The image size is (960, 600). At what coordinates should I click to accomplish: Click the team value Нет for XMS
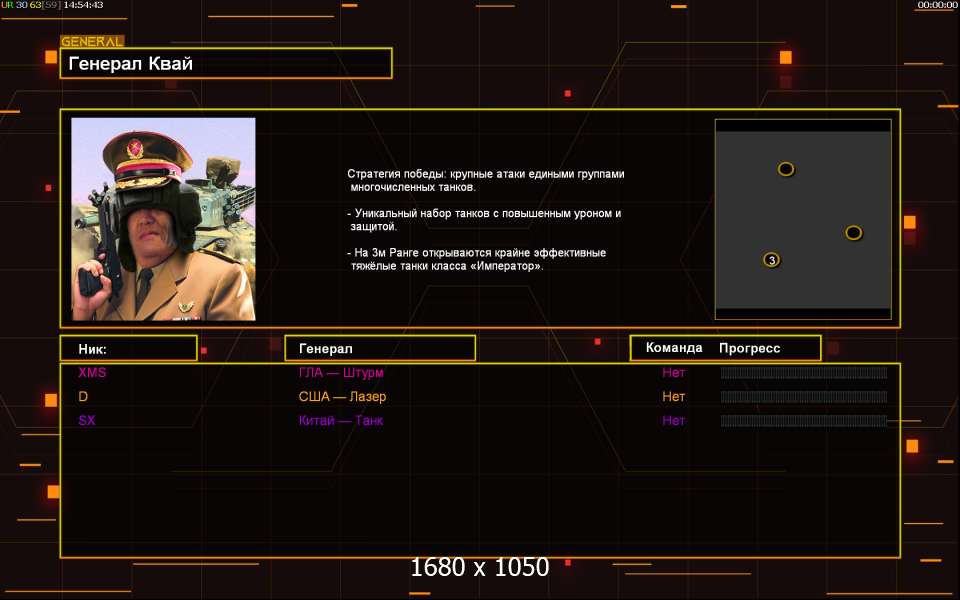673,372
